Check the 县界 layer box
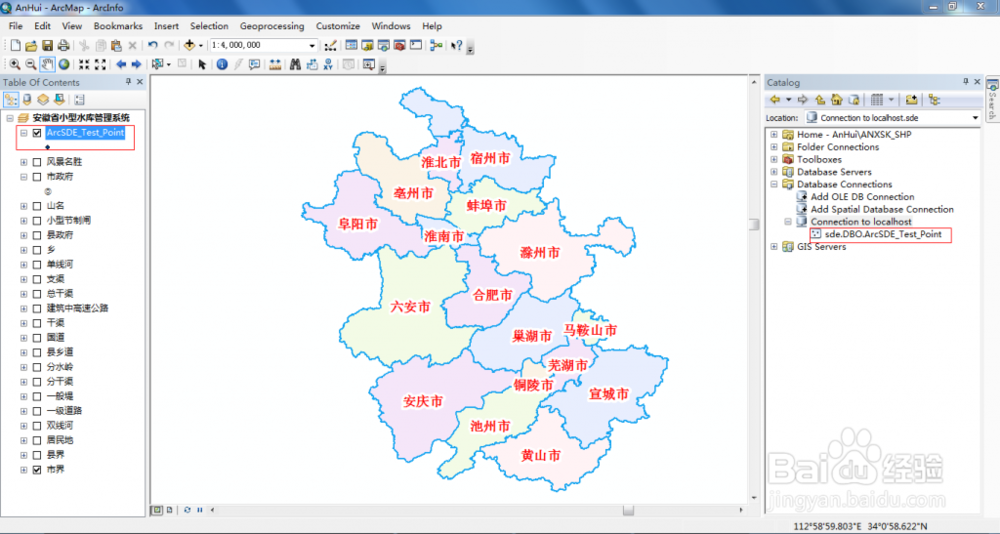Viewport: 1000px width, 534px height. 36,455
